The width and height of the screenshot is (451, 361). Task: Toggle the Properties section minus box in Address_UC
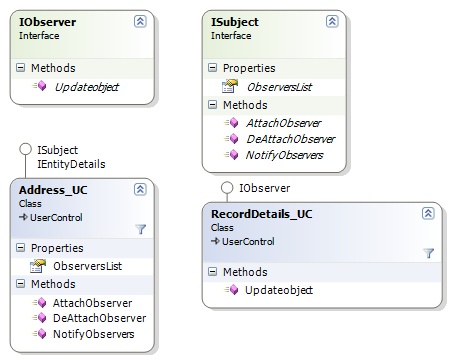pos(20,248)
